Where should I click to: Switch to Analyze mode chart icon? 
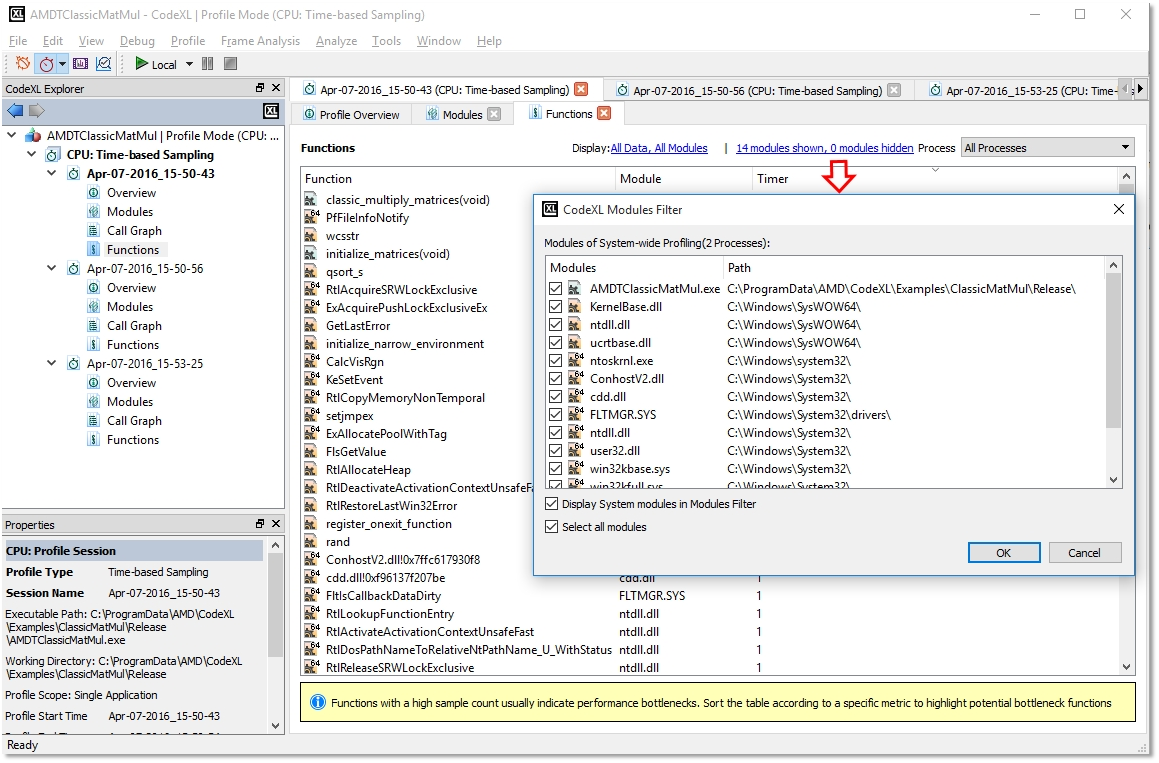(x=103, y=64)
